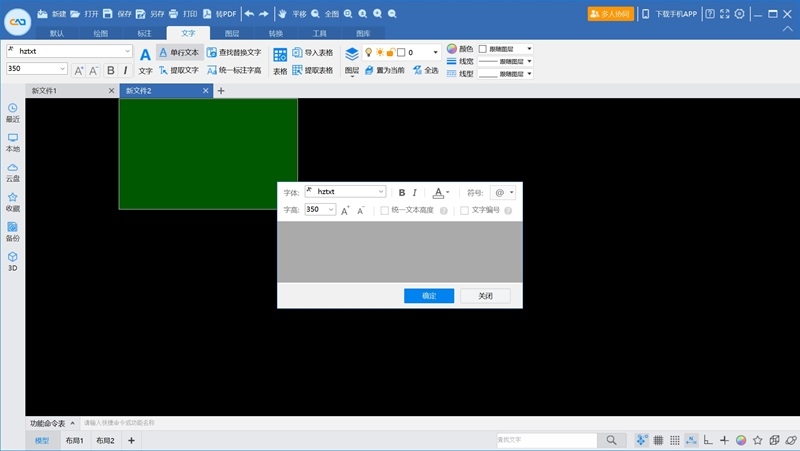Image resolution: width=800 pixels, height=451 pixels.
Task: Check the 文字编号 checkbox
Action: (x=464, y=210)
